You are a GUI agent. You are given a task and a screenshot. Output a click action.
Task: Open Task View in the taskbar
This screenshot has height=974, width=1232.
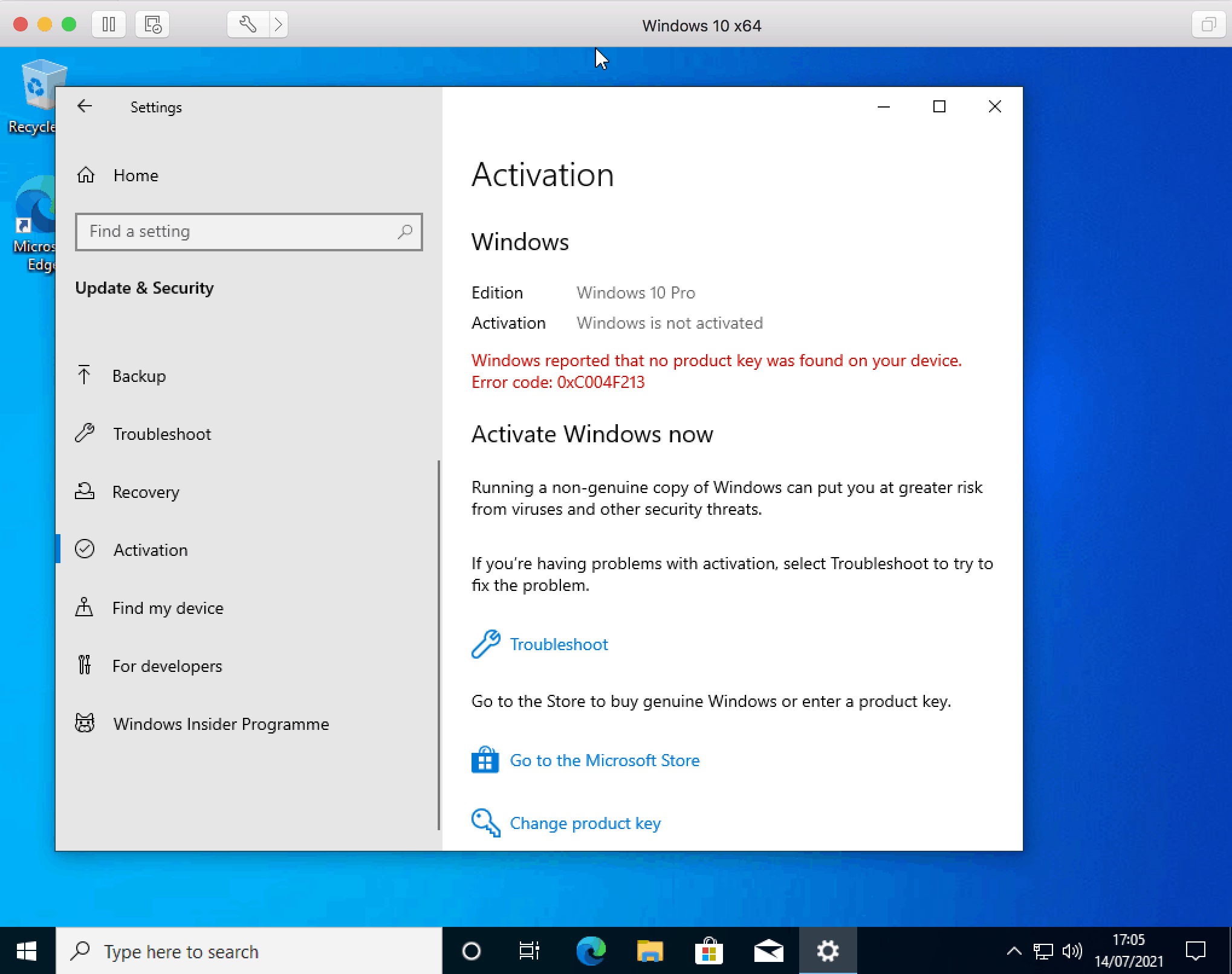point(530,951)
